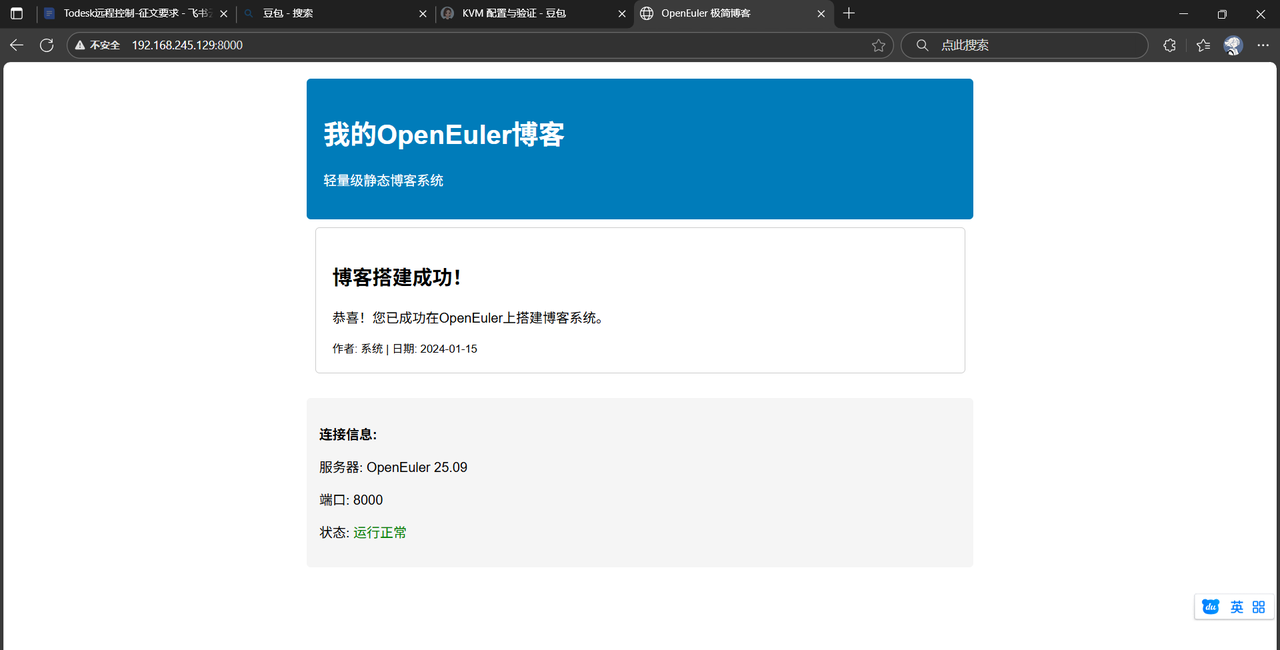Click the browser back arrow

coord(16,45)
